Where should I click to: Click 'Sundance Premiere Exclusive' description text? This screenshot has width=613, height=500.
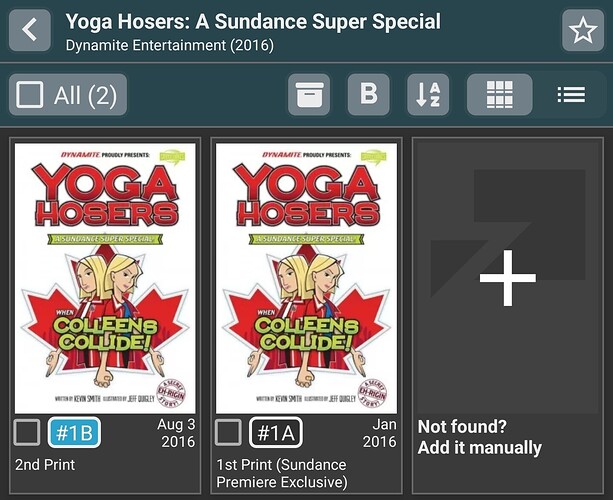point(282,473)
